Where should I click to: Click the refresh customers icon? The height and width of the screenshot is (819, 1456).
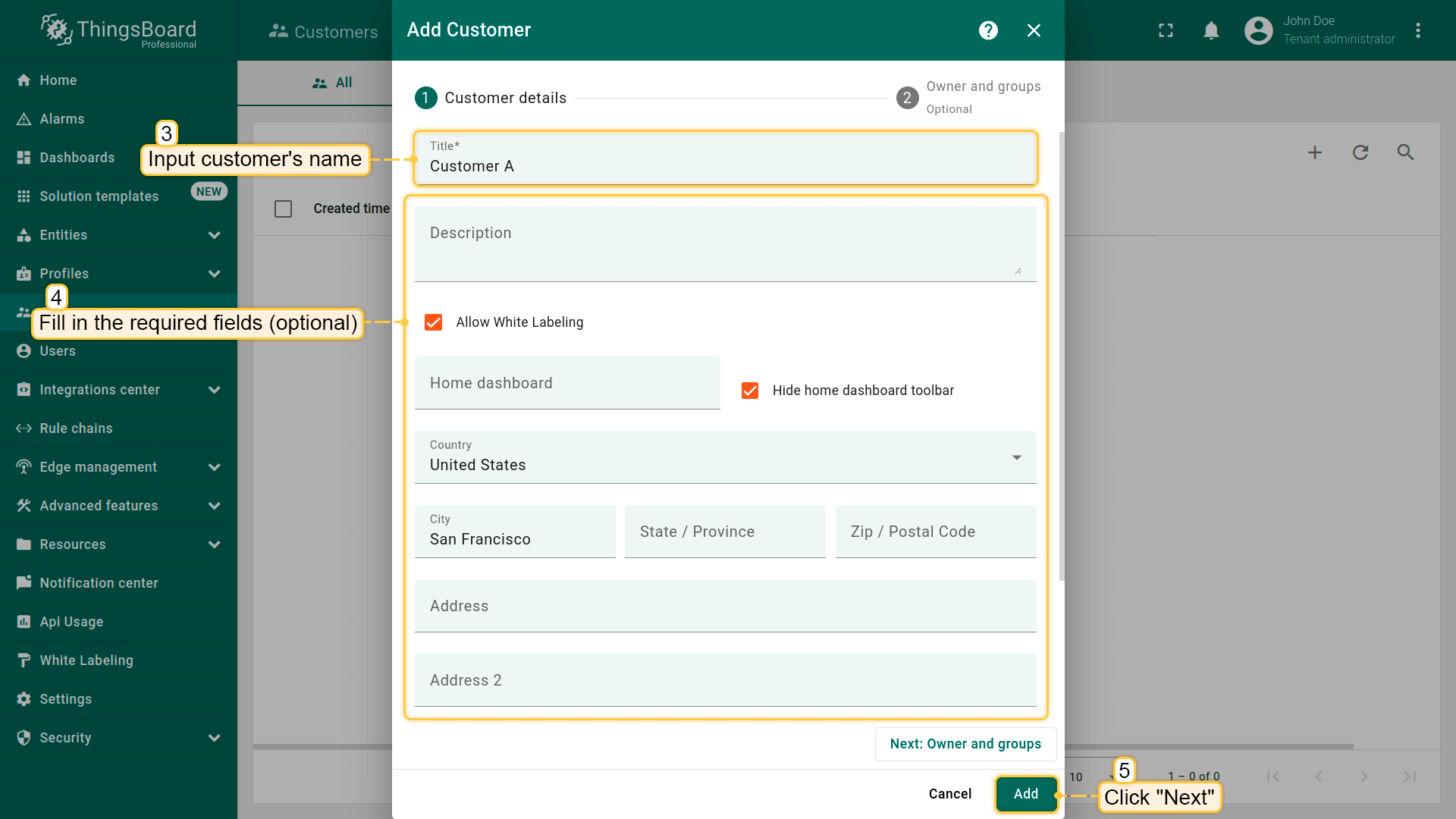point(1360,152)
